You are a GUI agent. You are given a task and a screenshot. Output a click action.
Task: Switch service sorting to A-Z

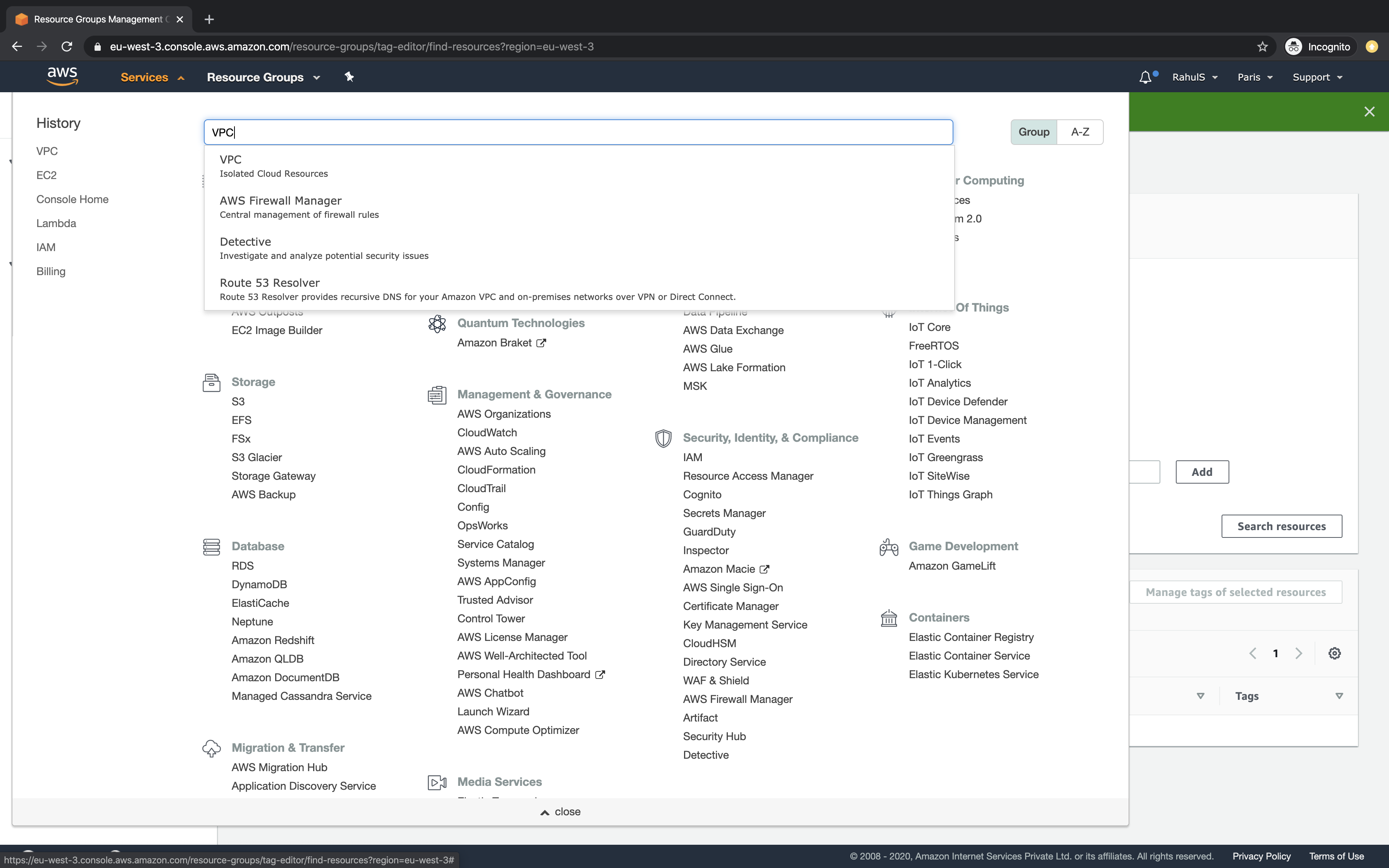point(1080,131)
